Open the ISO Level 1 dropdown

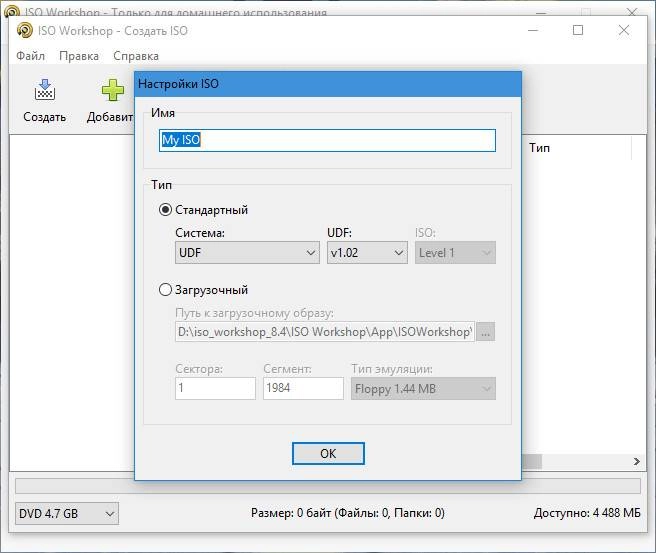pyautogui.click(x=455, y=253)
